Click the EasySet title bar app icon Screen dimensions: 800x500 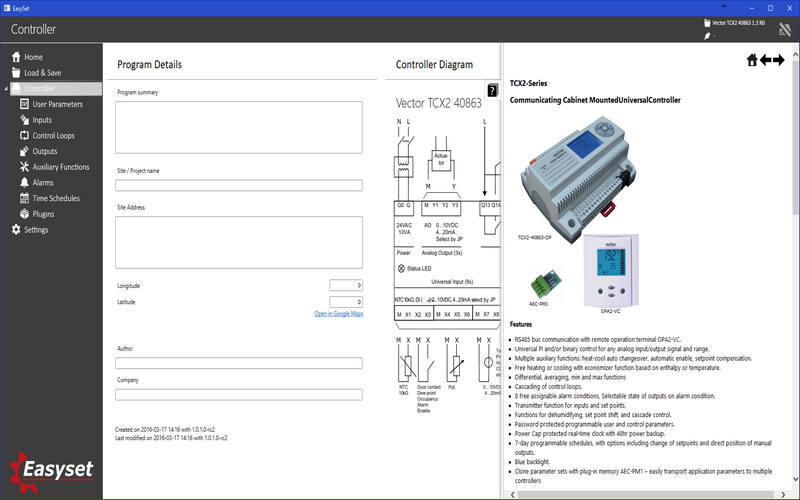pos(7,8)
